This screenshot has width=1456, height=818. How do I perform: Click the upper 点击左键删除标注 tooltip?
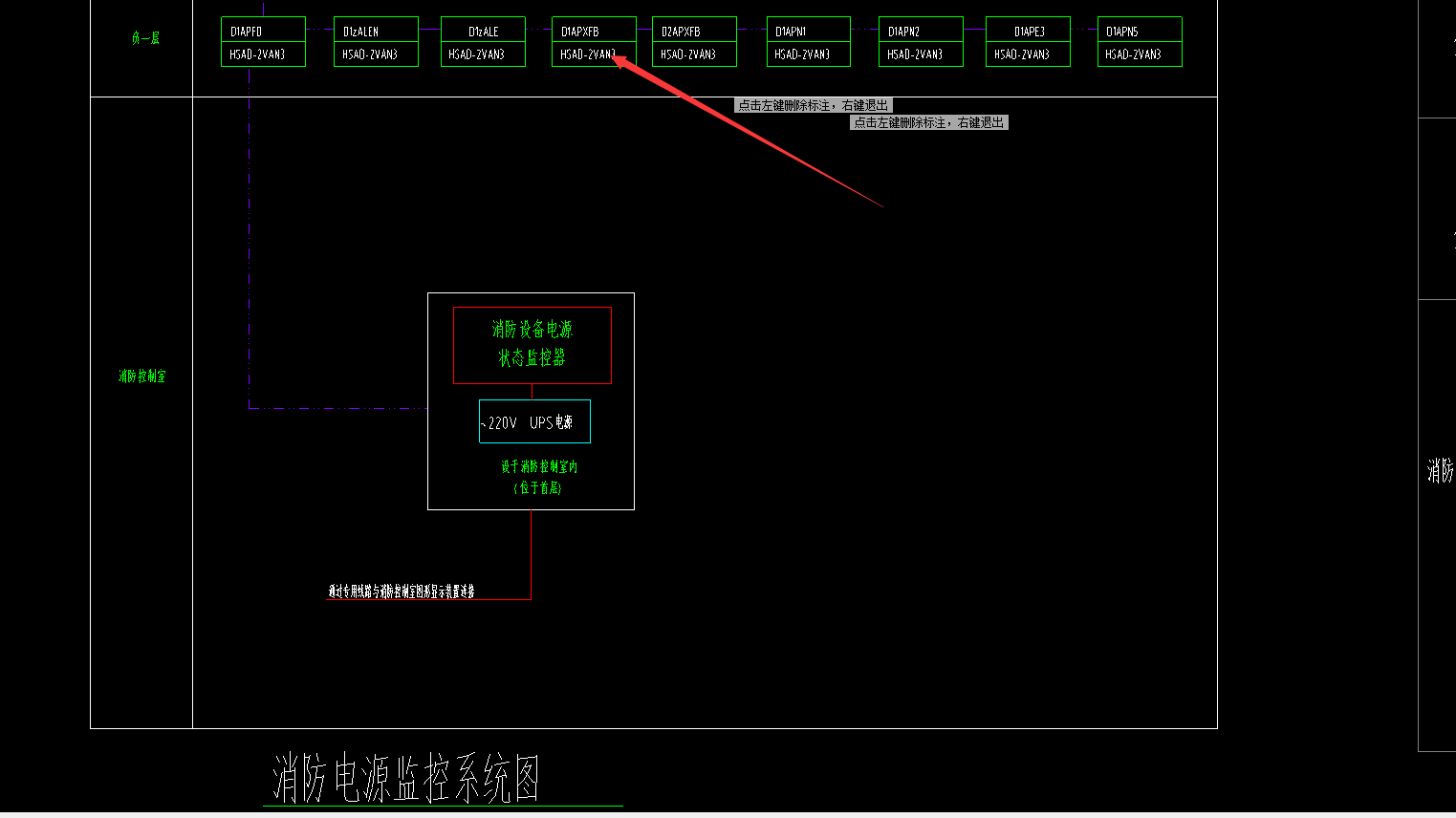(x=814, y=105)
